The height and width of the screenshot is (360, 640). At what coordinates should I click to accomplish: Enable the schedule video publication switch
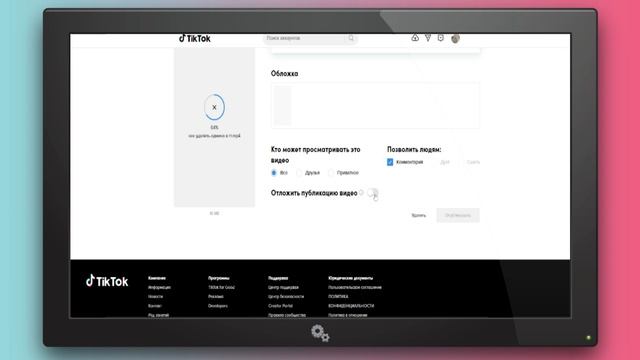coord(373,193)
